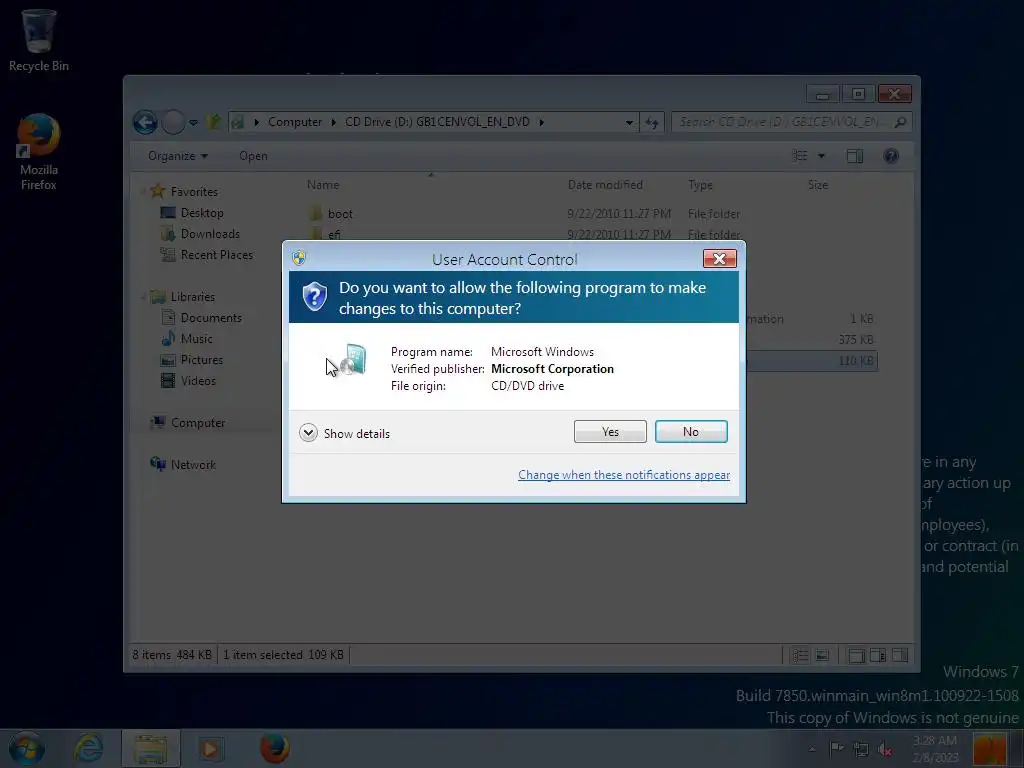Sort files by Size column header
The image size is (1024, 768).
pos(818,185)
